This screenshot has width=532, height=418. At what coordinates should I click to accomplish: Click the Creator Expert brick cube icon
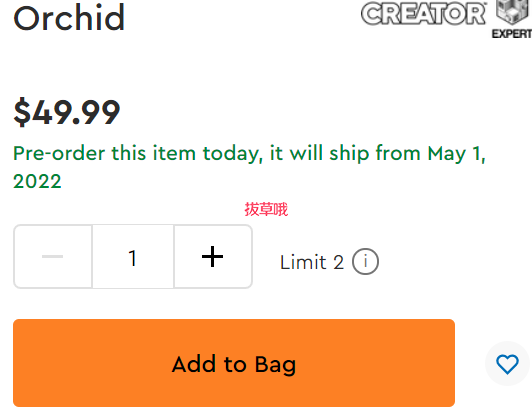point(513,12)
